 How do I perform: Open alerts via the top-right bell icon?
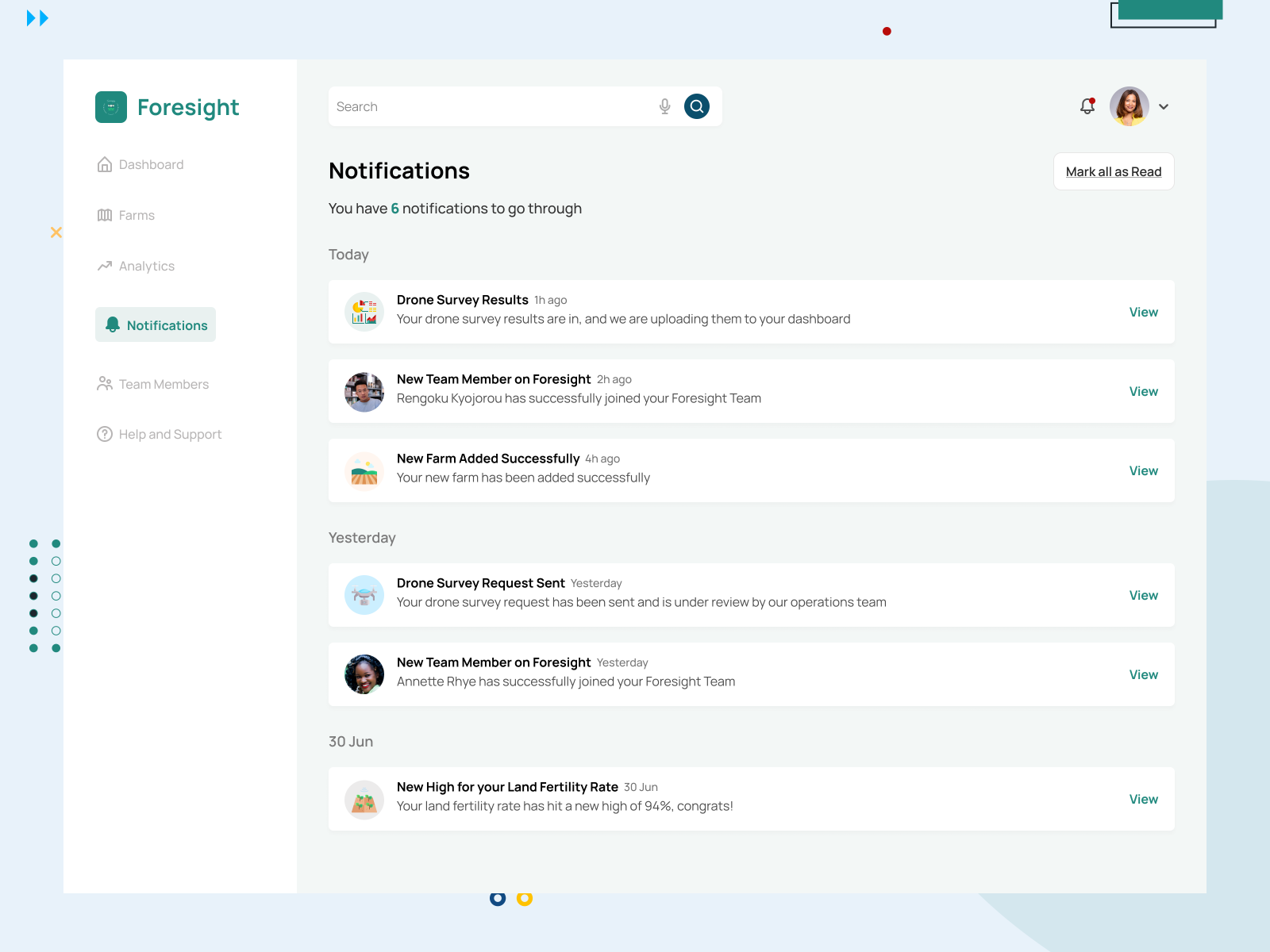1087,106
